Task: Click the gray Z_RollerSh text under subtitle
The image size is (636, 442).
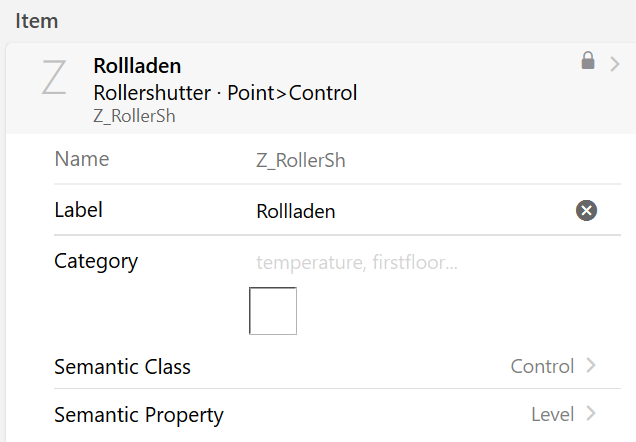Action: point(134,116)
